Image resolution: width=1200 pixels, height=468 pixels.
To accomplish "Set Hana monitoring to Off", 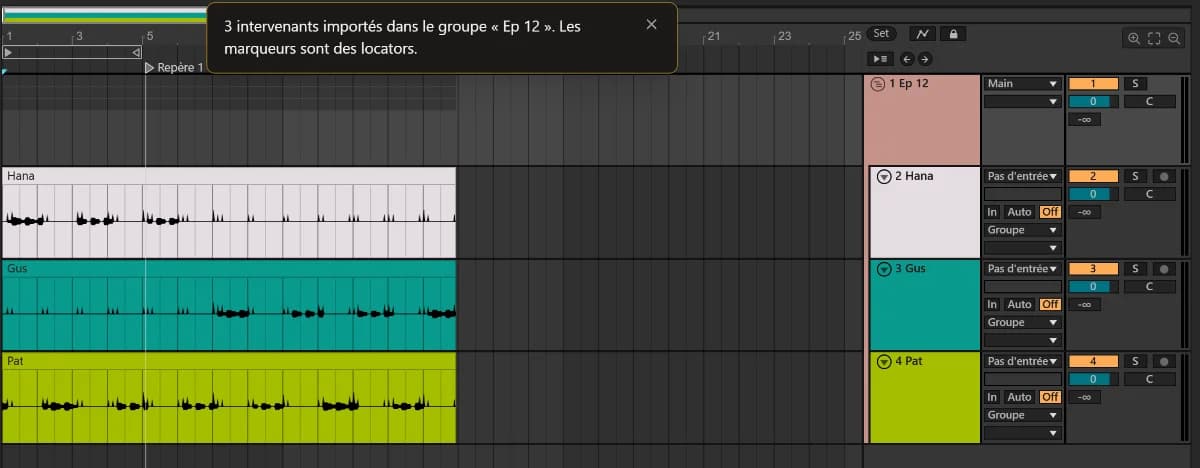I will pos(1050,212).
